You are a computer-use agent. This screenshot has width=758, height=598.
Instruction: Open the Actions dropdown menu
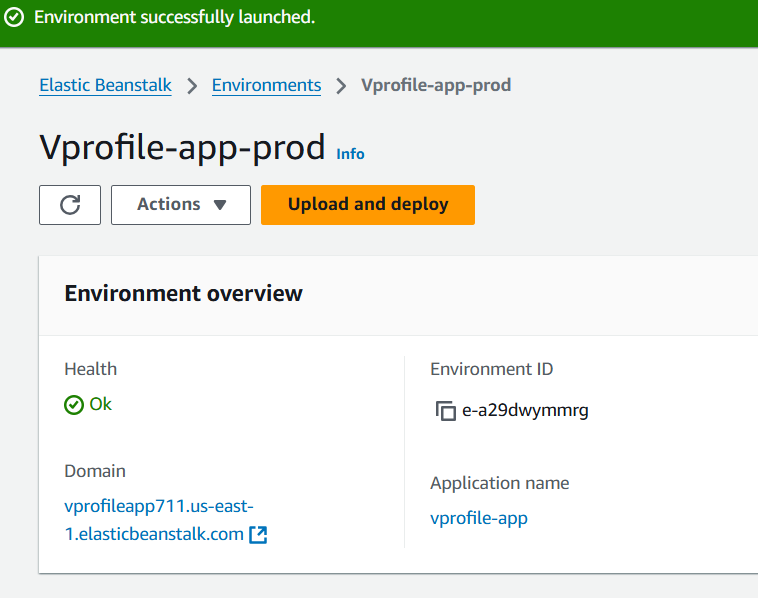click(x=181, y=204)
